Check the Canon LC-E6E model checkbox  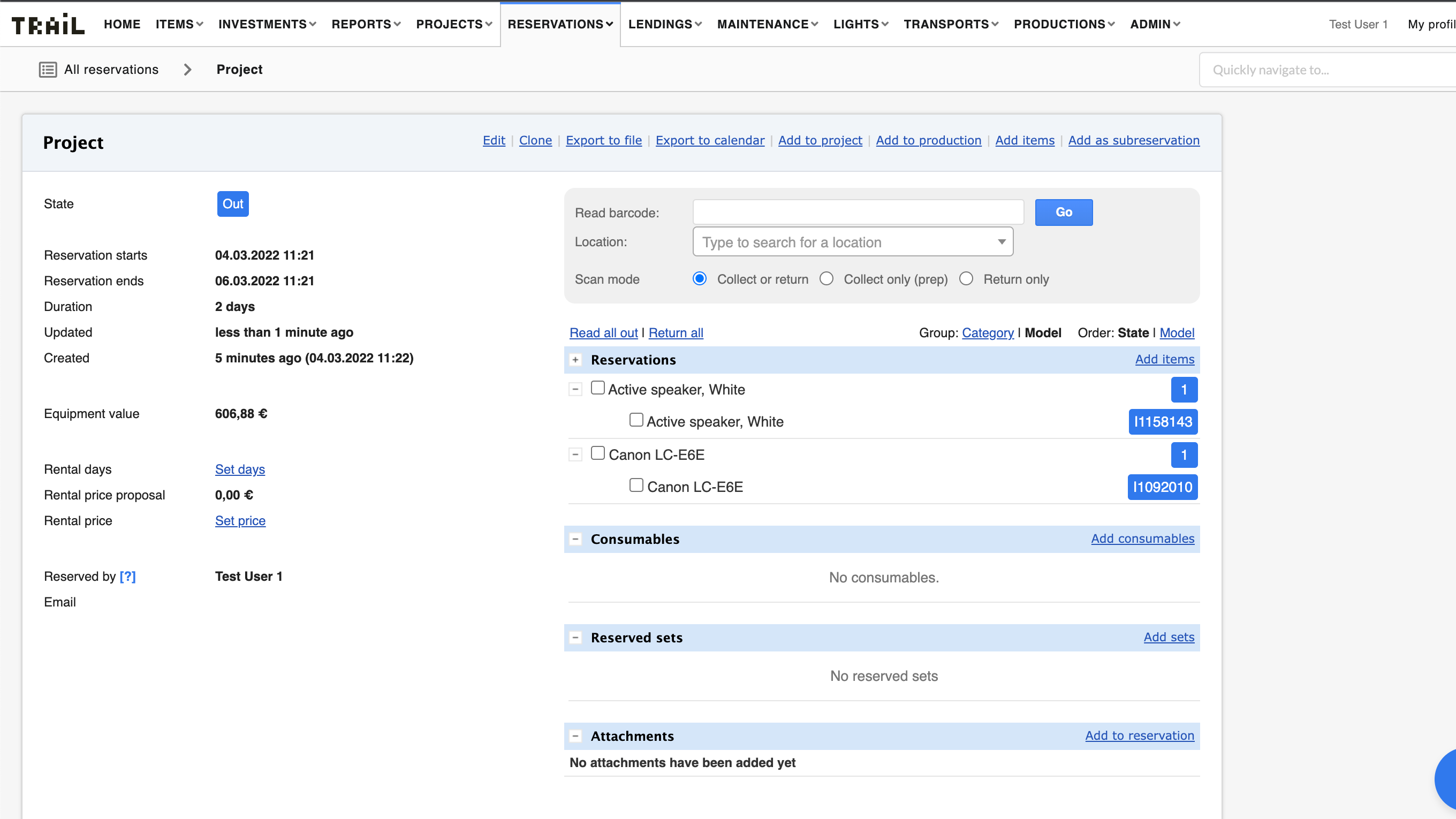pyautogui.click(x=597, y=453)
